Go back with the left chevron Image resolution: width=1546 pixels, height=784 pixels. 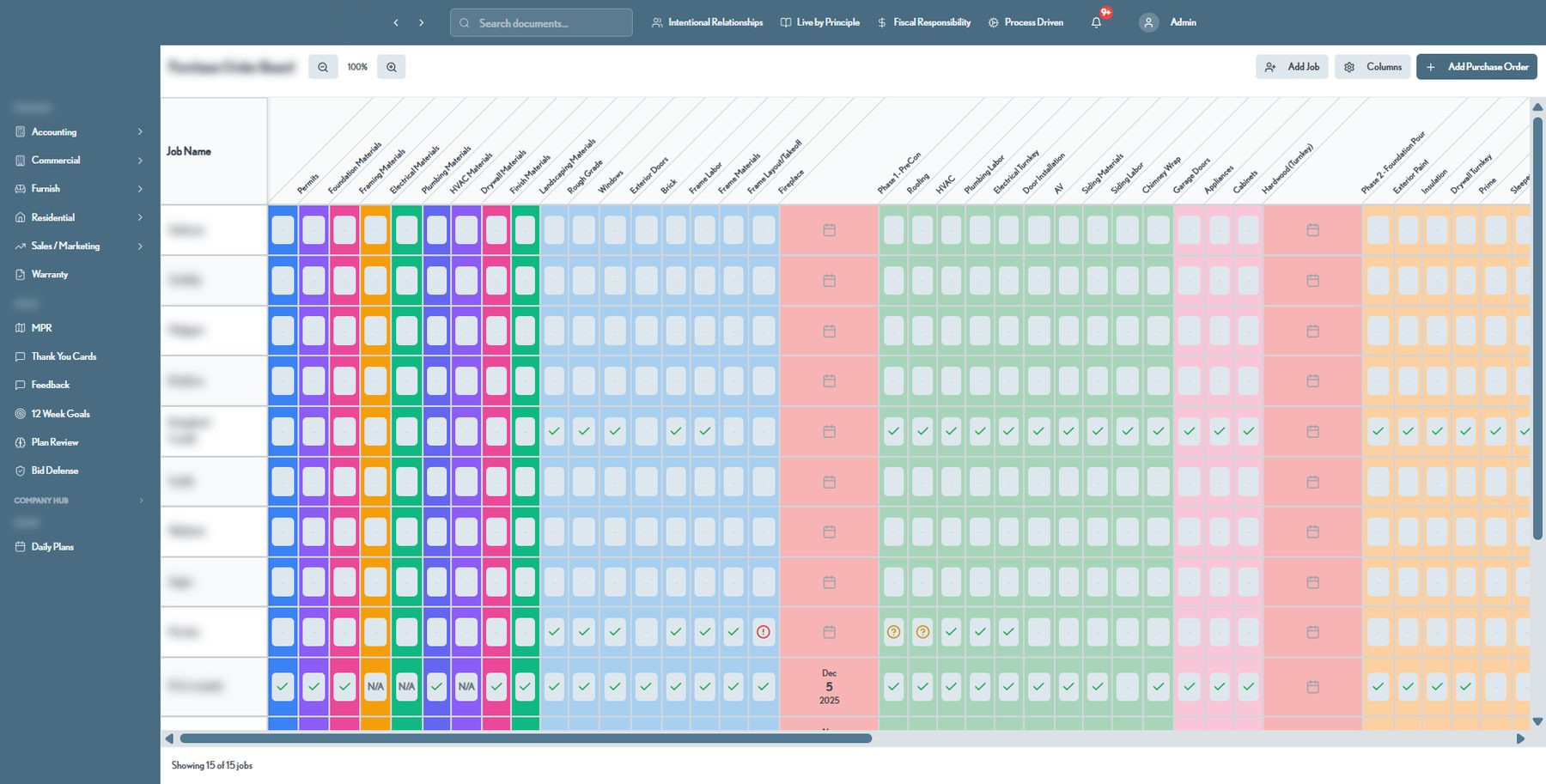[396, 23]
